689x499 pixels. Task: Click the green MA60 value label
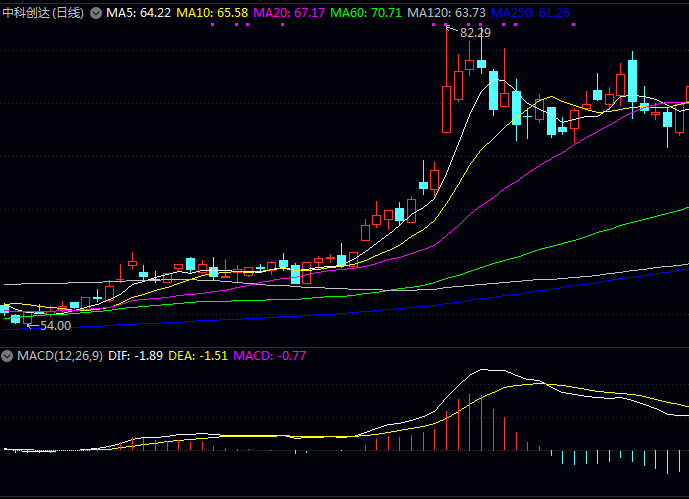coord(366,13)
